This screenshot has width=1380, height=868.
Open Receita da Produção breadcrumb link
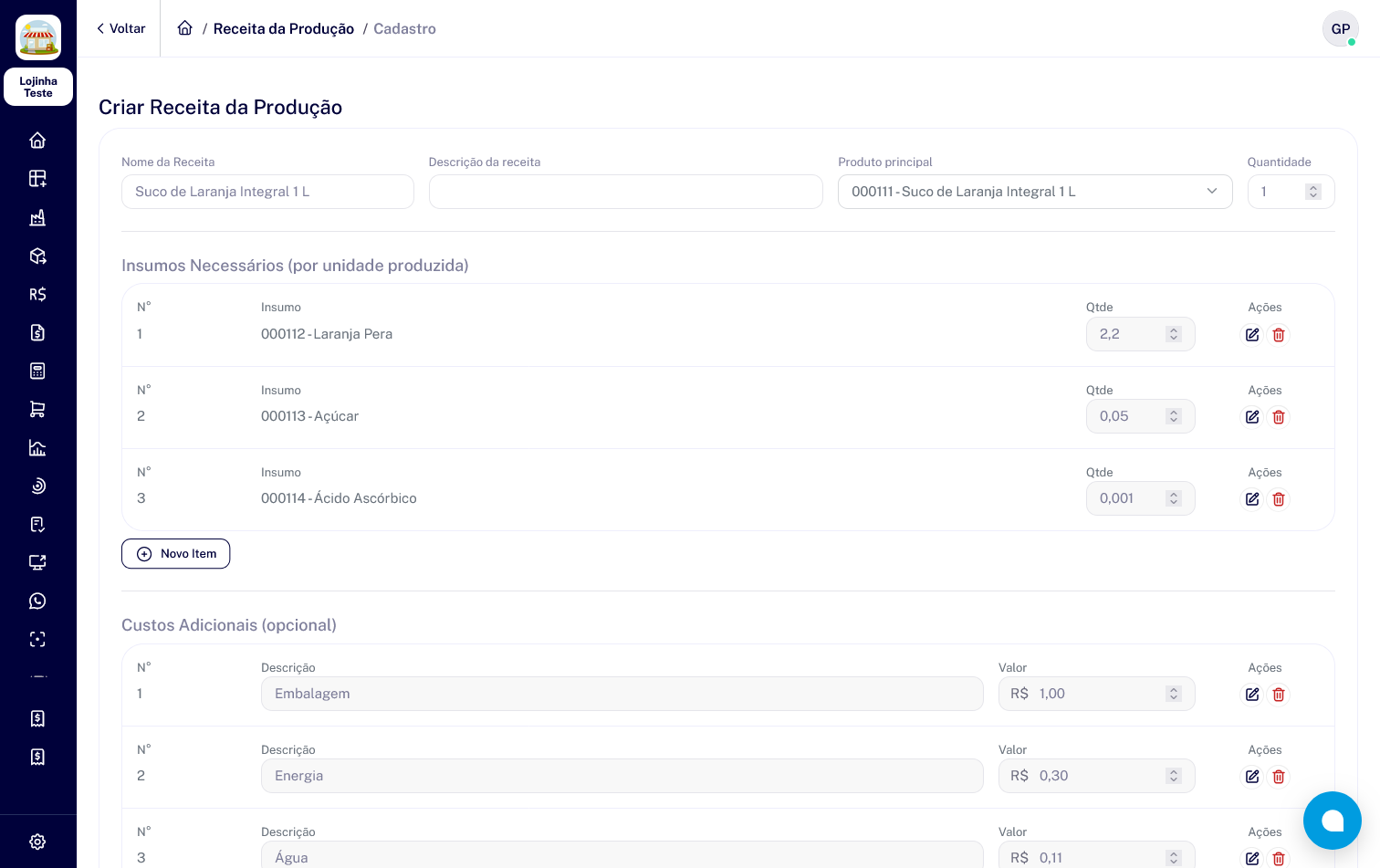(283, 28)
